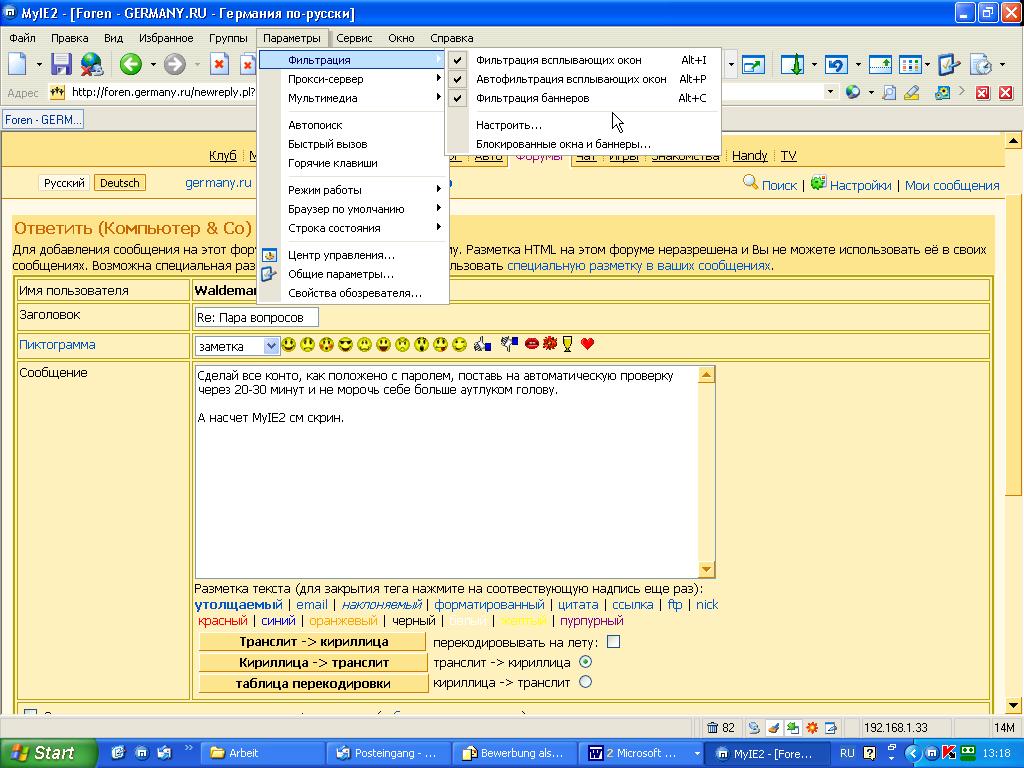Check the перекодировывать на лету checkbox
Viewport: 1024px width, 768px height.
pyautogui.click(x=613, y=642)
